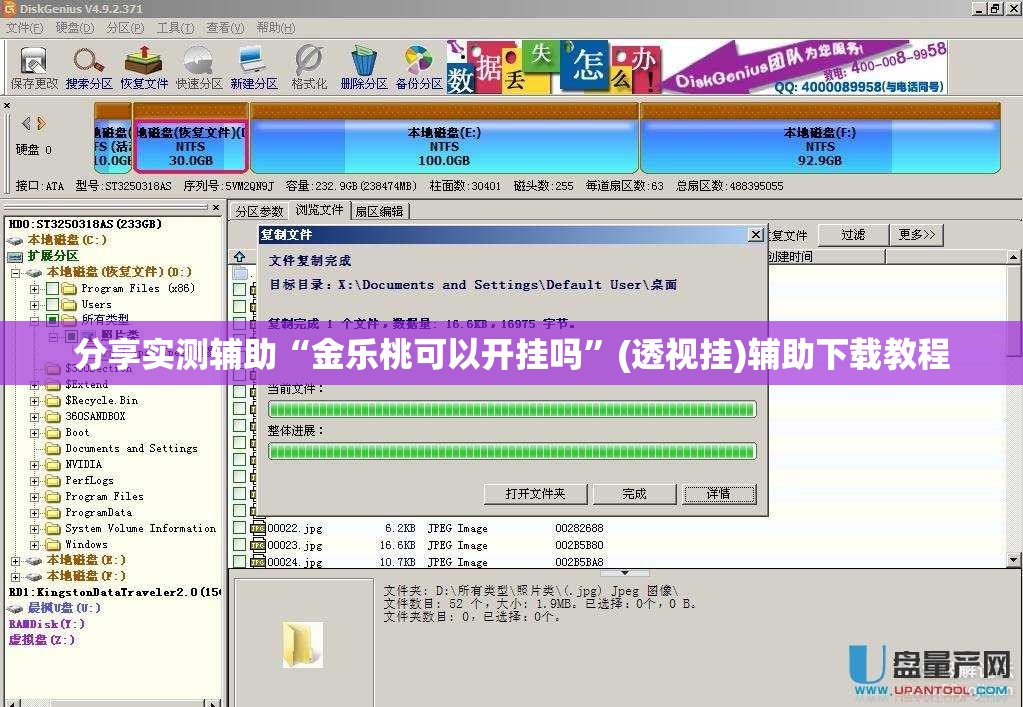This screenshot has height=707, width=1023.
Task: Expand the Windows folder node
Action: click(34, 545)
